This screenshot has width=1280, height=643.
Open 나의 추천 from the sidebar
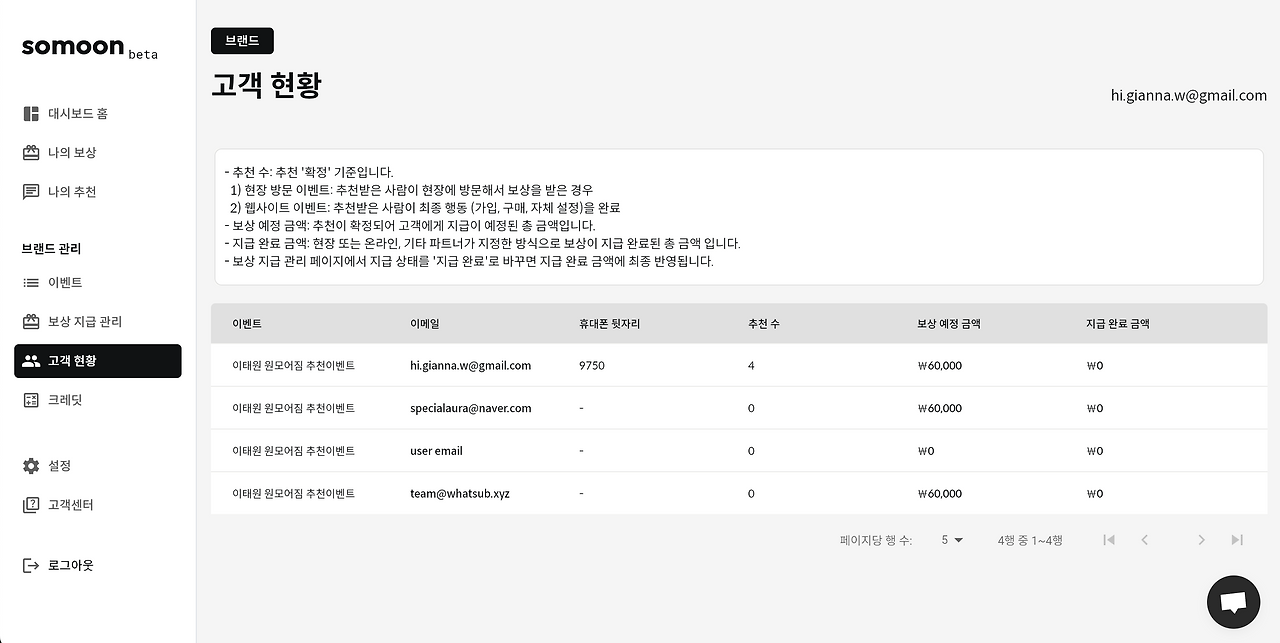click(x=33, y=191)
